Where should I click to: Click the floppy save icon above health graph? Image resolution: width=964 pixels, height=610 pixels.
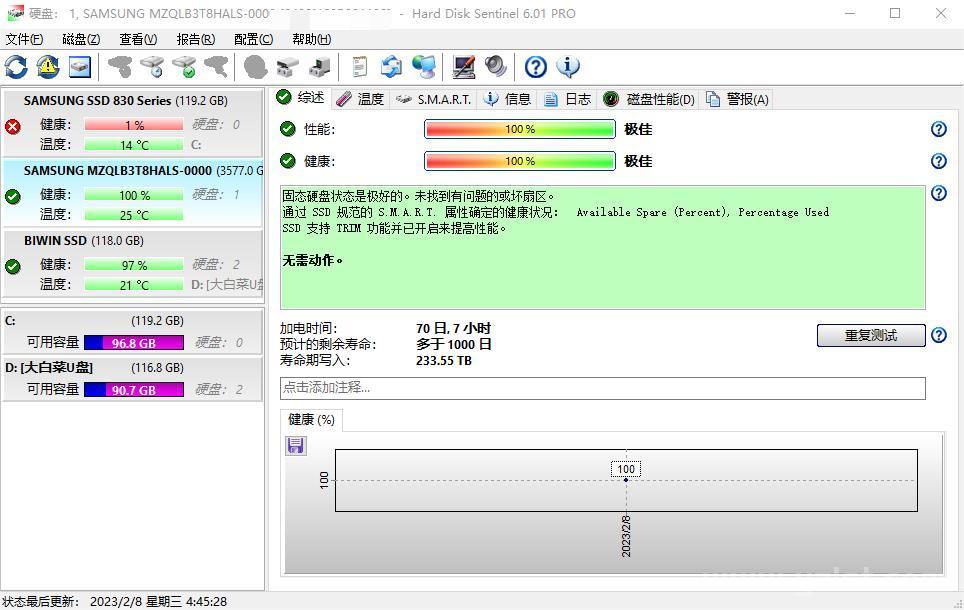[x=296, y=445]
